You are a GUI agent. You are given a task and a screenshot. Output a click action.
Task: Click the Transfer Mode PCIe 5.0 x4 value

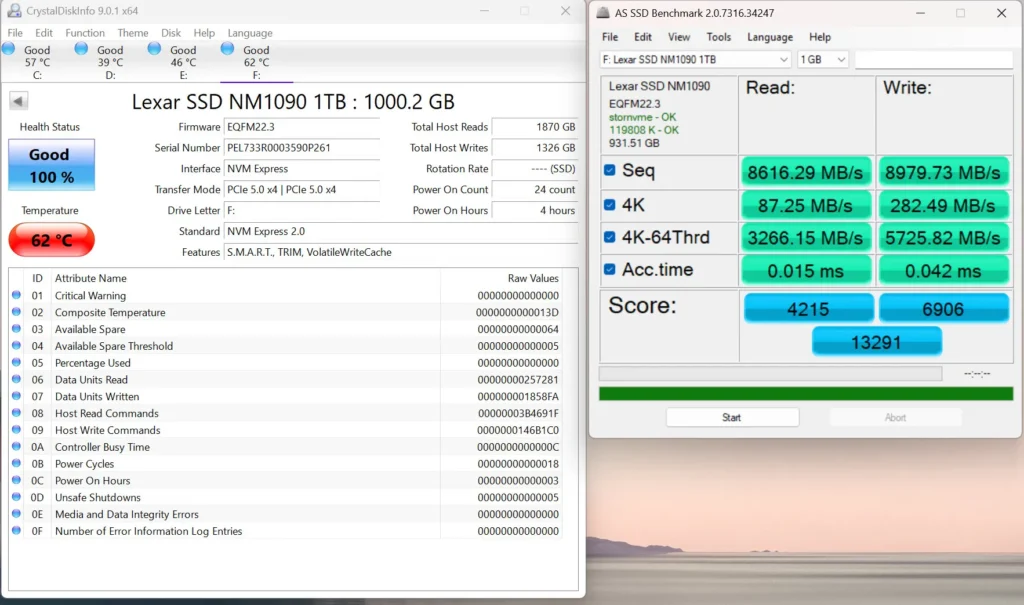302,189
